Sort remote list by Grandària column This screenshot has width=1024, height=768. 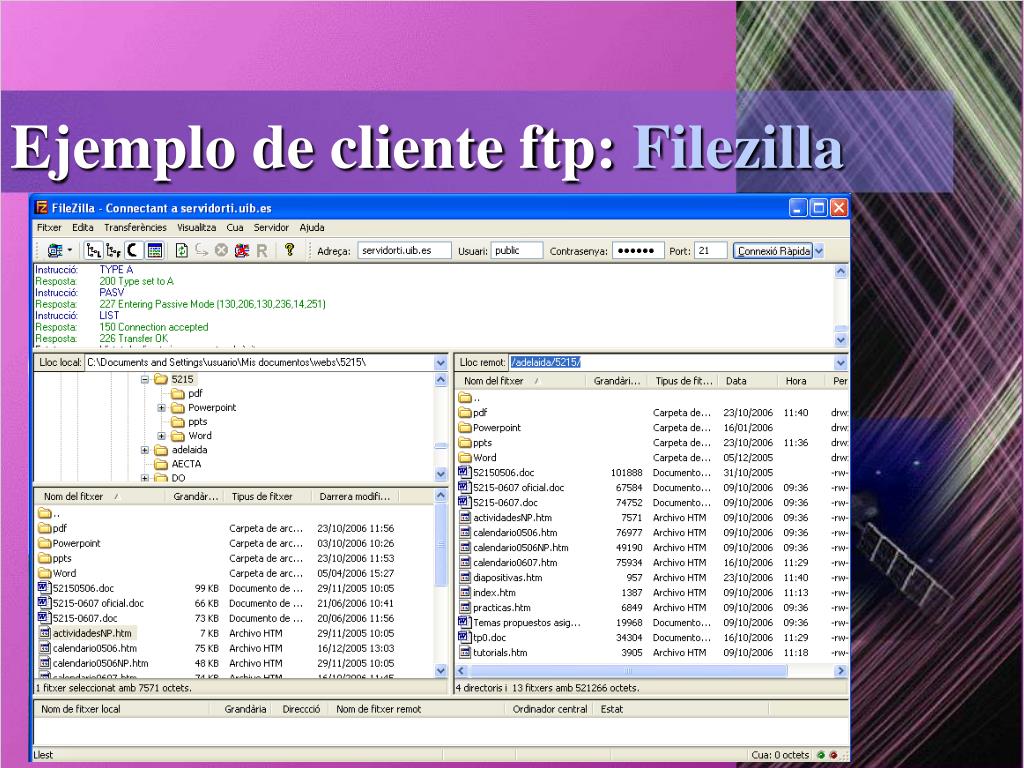pos(616,381)
